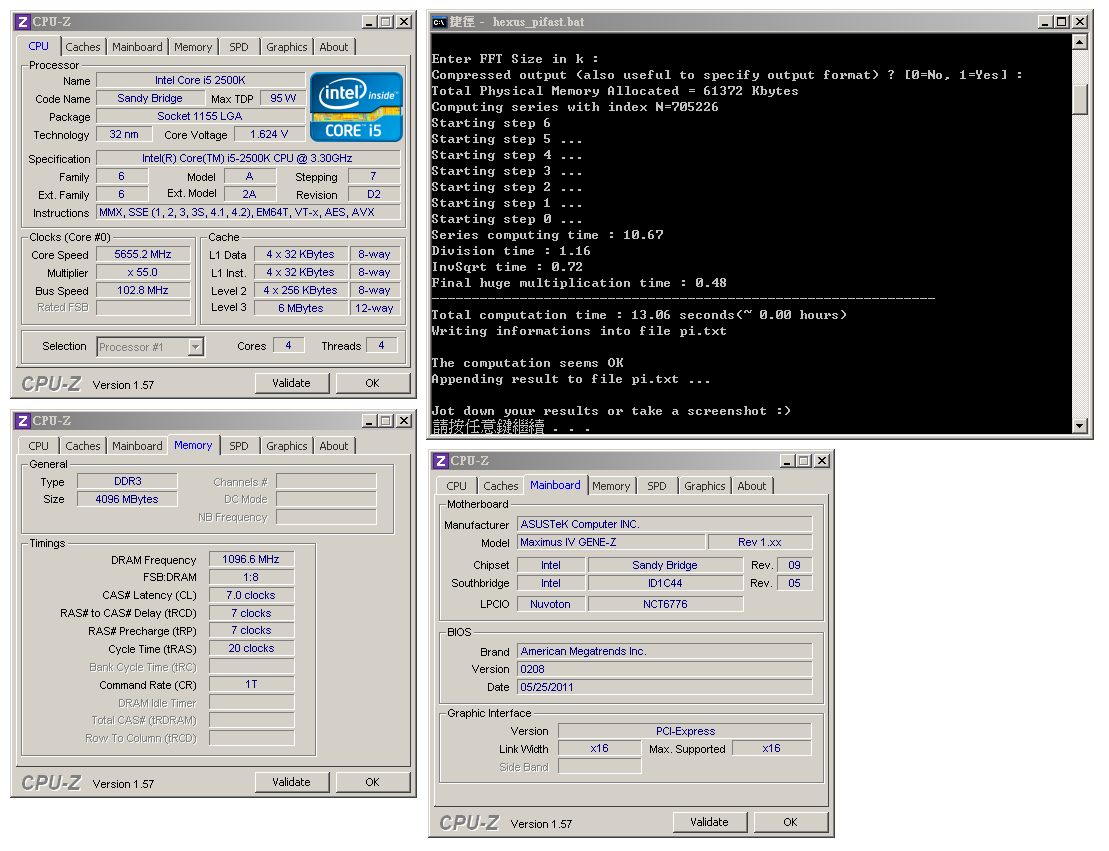Viewport: 1109px width, 851px height.
Task: Show Graphics tab in the CPU window
Action: [286, 47]
